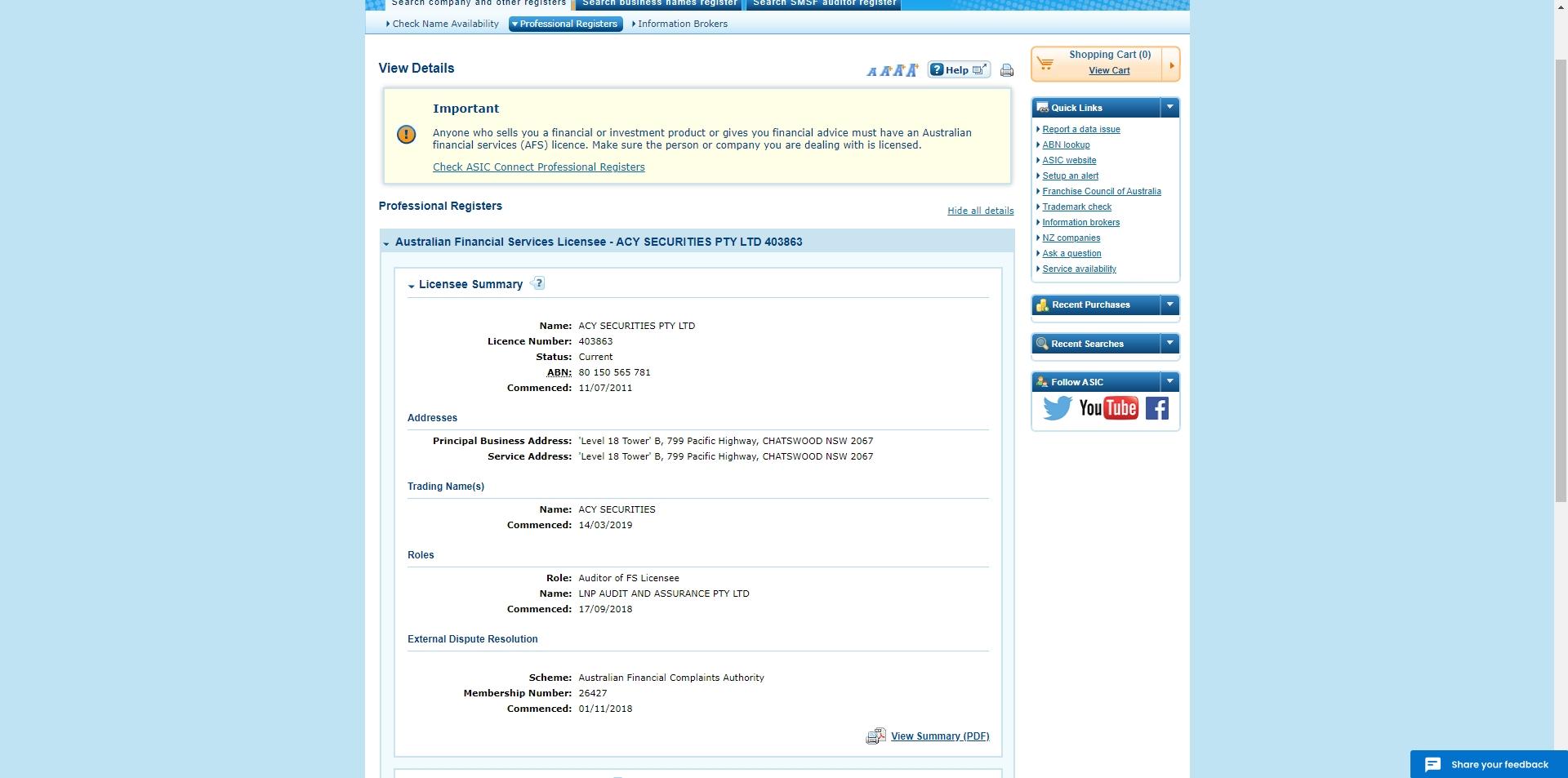Open the Help pop-up window
Image resolution: width=1568 pixels, height=778 pixels.
click(x=959, y=70)
